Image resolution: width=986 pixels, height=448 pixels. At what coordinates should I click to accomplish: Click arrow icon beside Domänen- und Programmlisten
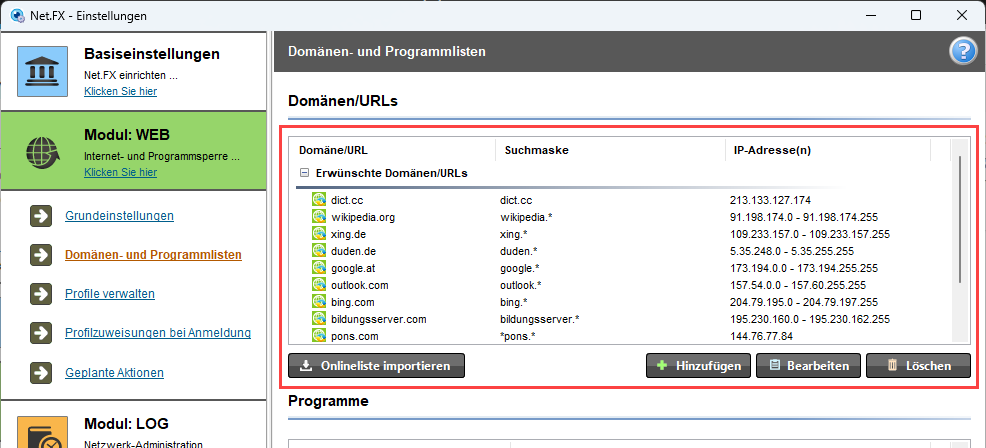(x=41, y=255)
